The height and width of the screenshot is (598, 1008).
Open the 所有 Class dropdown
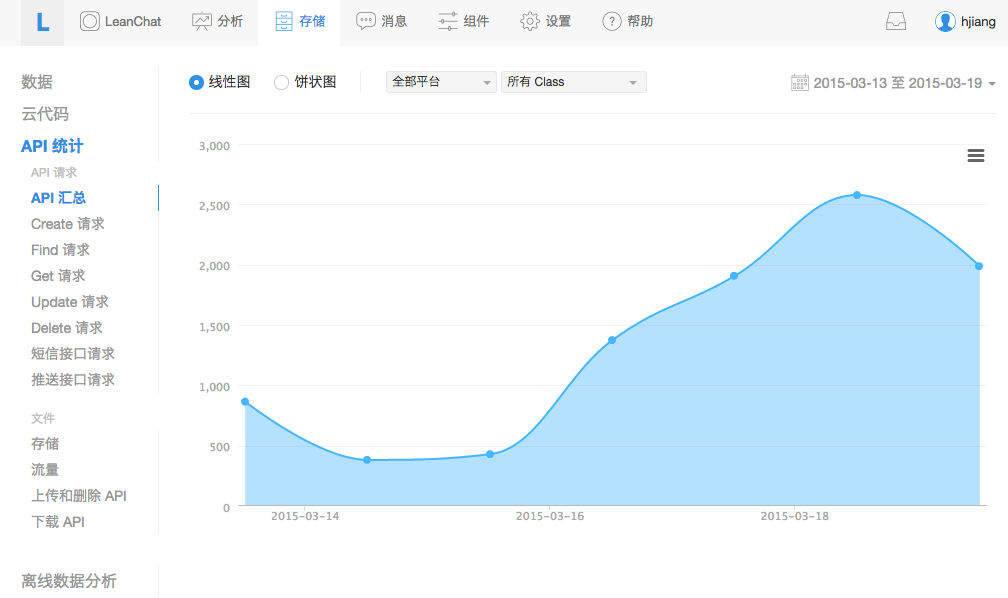point(573,82)
